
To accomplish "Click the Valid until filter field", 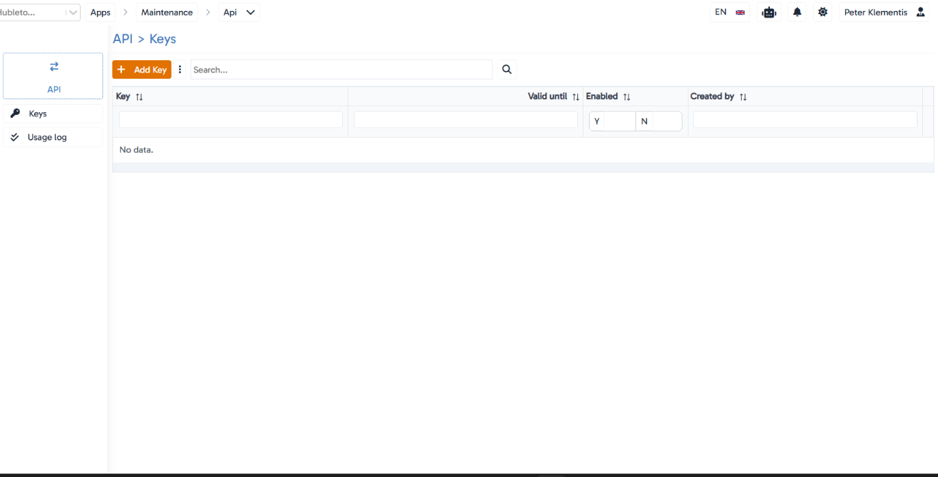I will point(465,120).
